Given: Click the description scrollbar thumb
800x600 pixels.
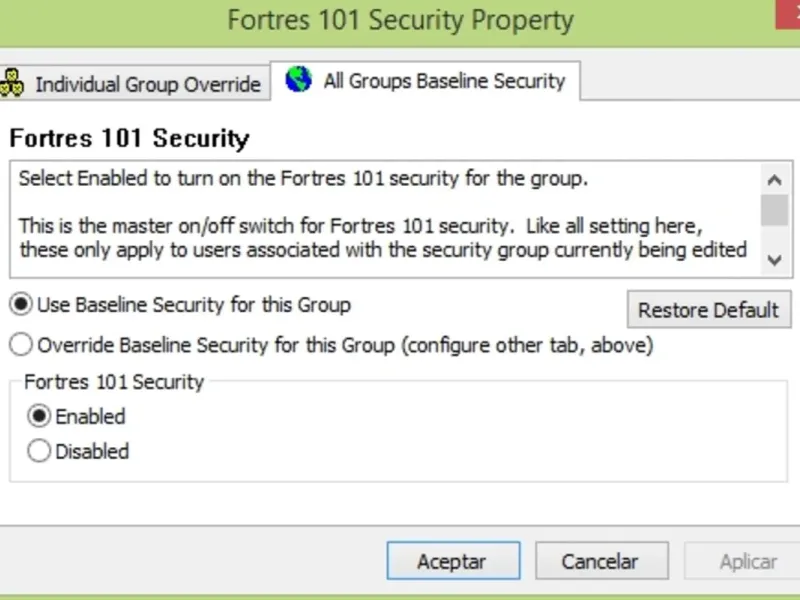Looking at the screenshot, I should click(x=774, y=210).
